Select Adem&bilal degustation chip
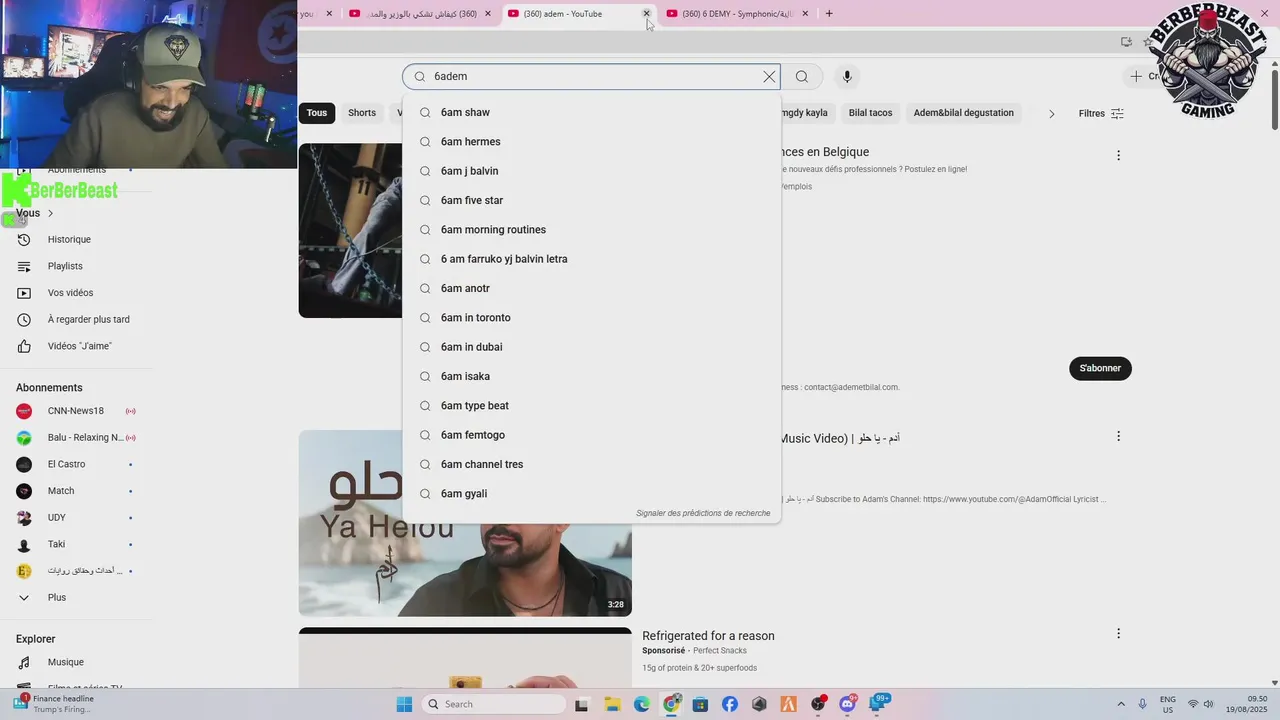Image resolution: width=1280 pixels, height=720 pixels. pos(963,113)
